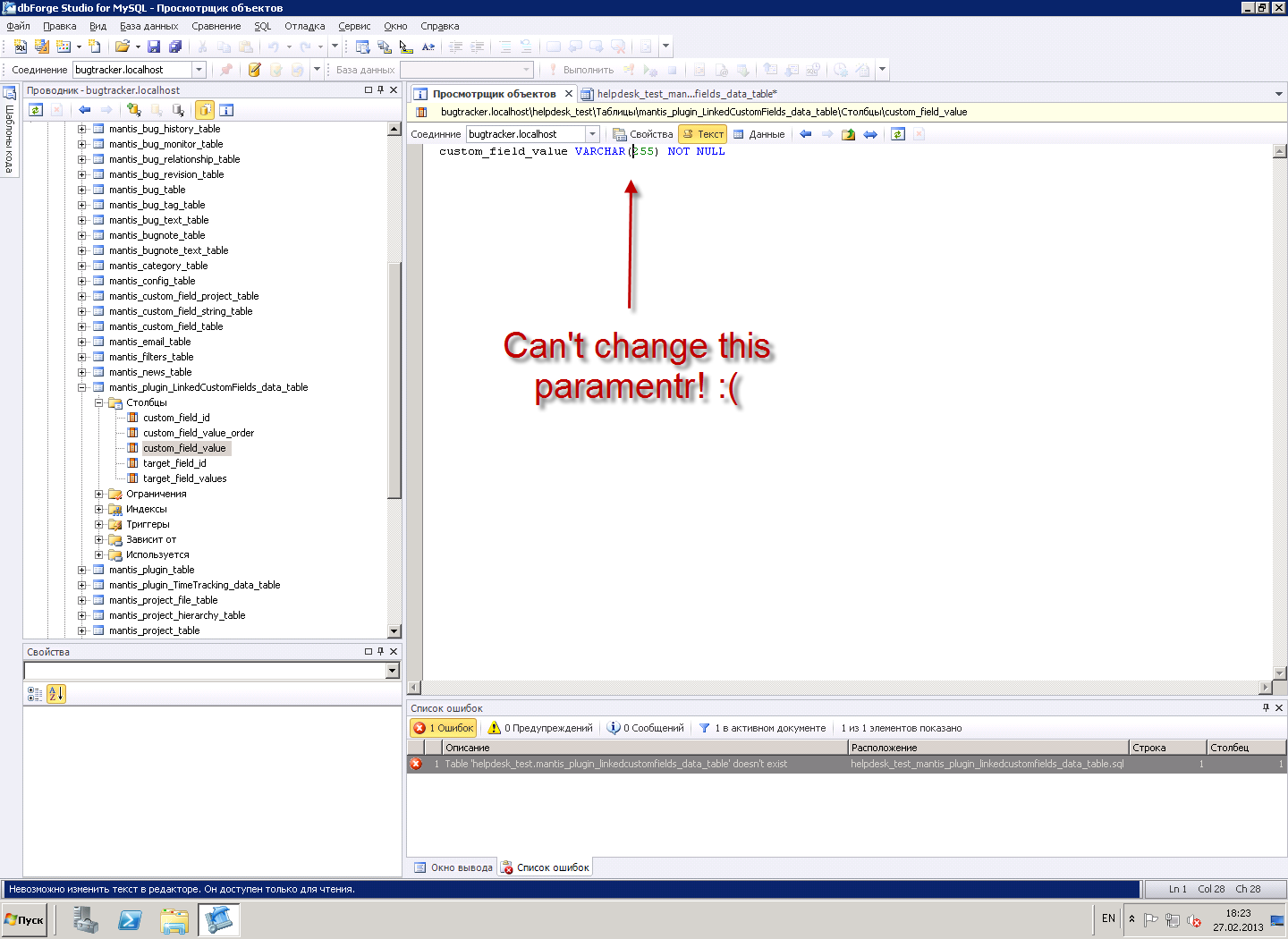
Task: Open file explorer from taskbar
Action: (x=174, y=919)
